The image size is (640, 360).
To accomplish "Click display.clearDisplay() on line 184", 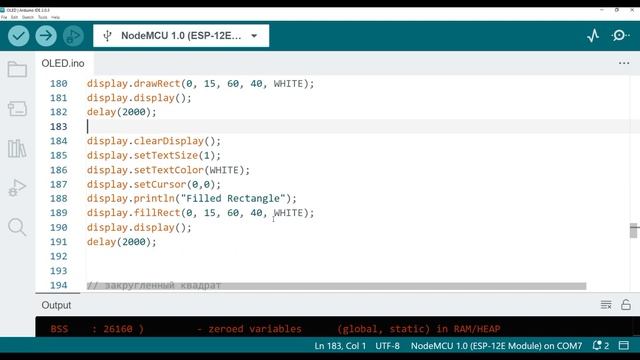I will click(153, 141).
